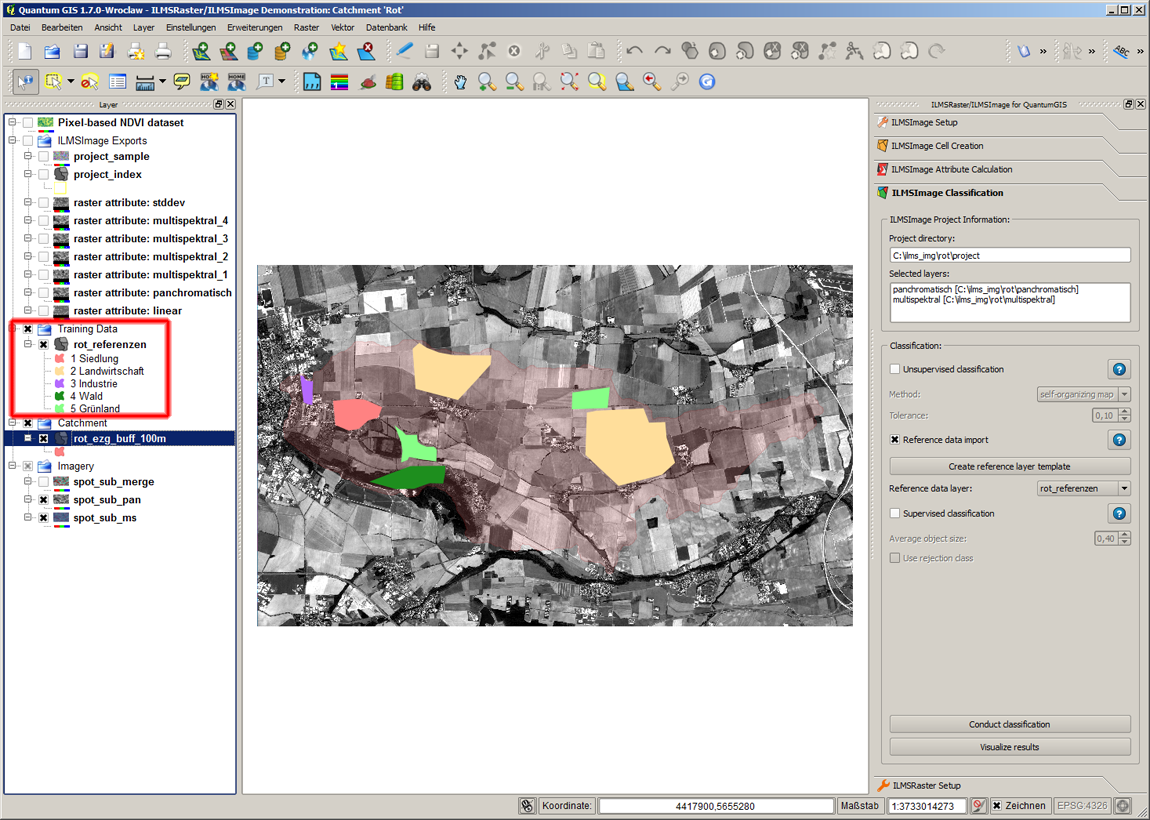Click Conduct classification button

pos(1009,724)
